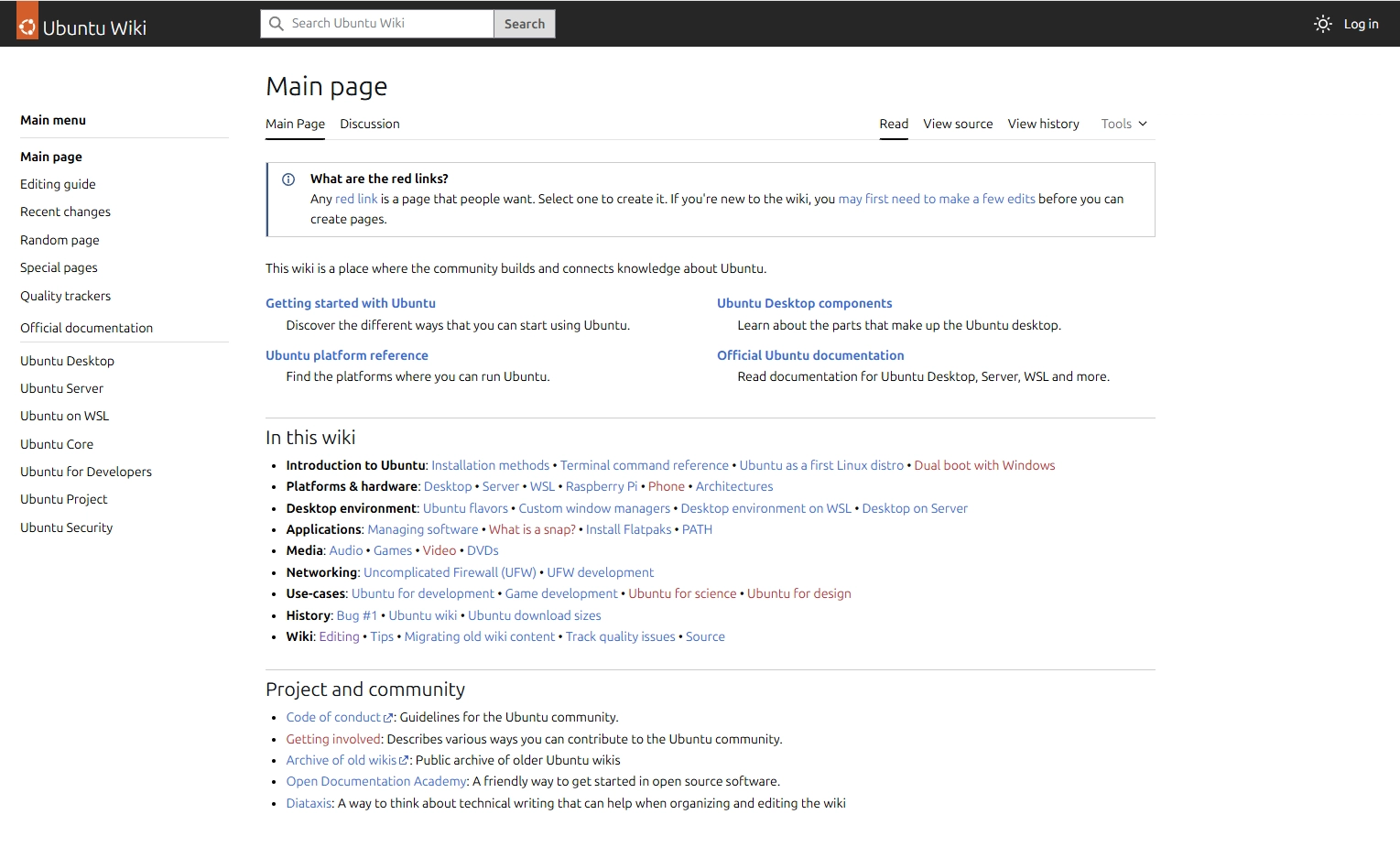1400x847 pixels.
Task: Open Getting involved link
Action: pyautogui.click(x=333, y=739)
